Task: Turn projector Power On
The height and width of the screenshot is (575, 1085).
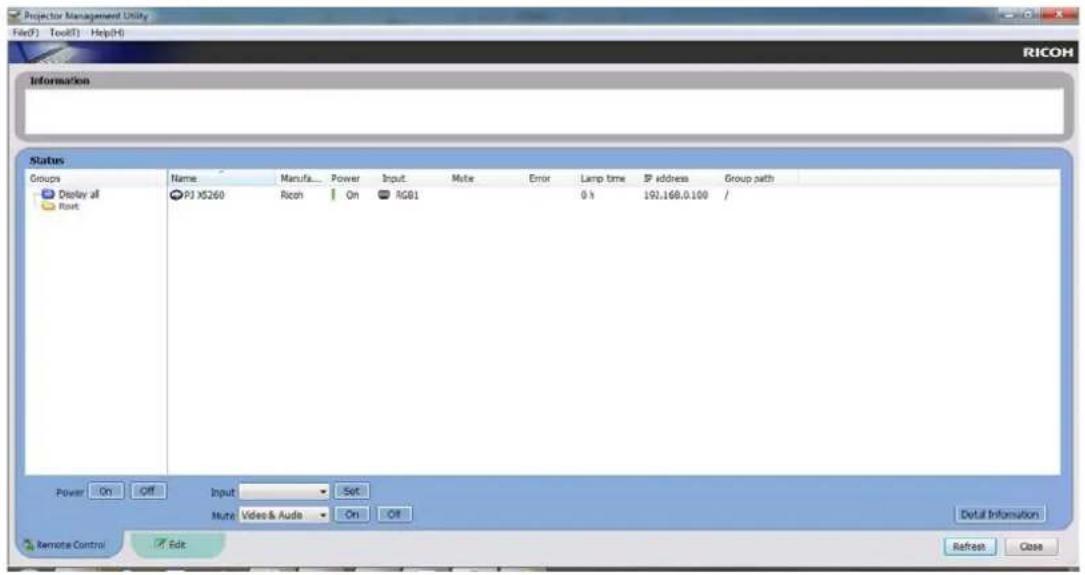Action: pyautogui.click(x=105, y=491)
